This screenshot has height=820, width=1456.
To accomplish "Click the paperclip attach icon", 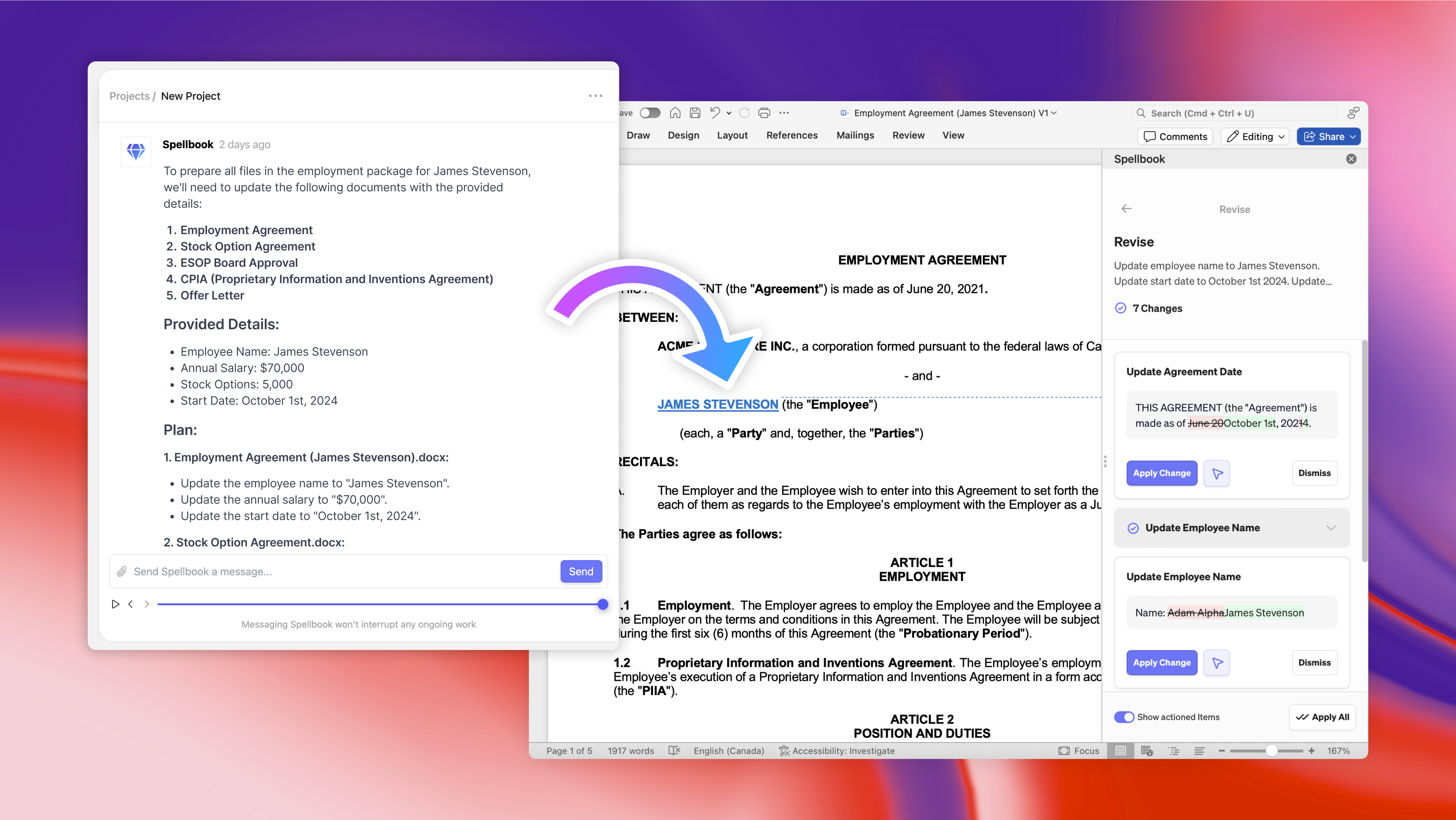I will pyautogui.click(x=122, y=572).
